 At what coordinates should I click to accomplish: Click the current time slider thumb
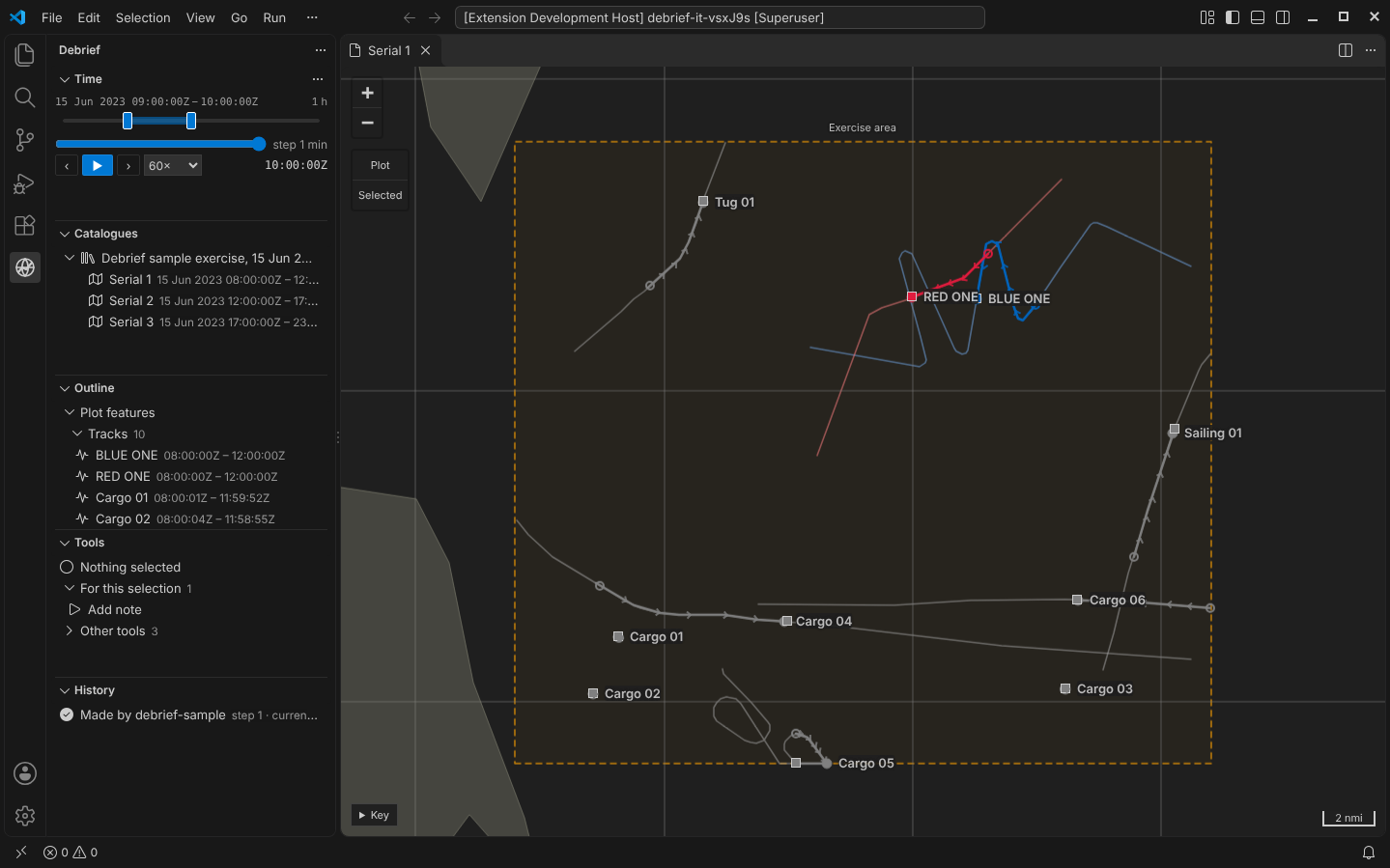259,144
